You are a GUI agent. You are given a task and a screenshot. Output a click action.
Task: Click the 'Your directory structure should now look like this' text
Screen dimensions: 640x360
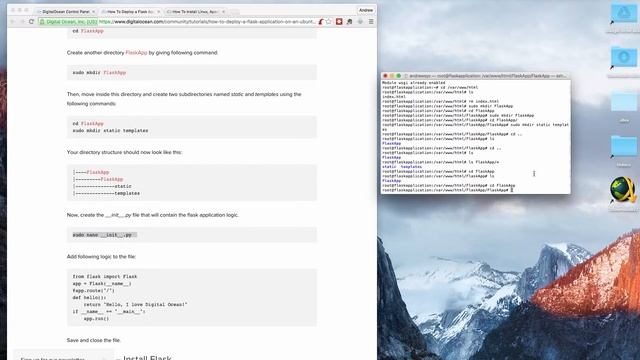124,152
